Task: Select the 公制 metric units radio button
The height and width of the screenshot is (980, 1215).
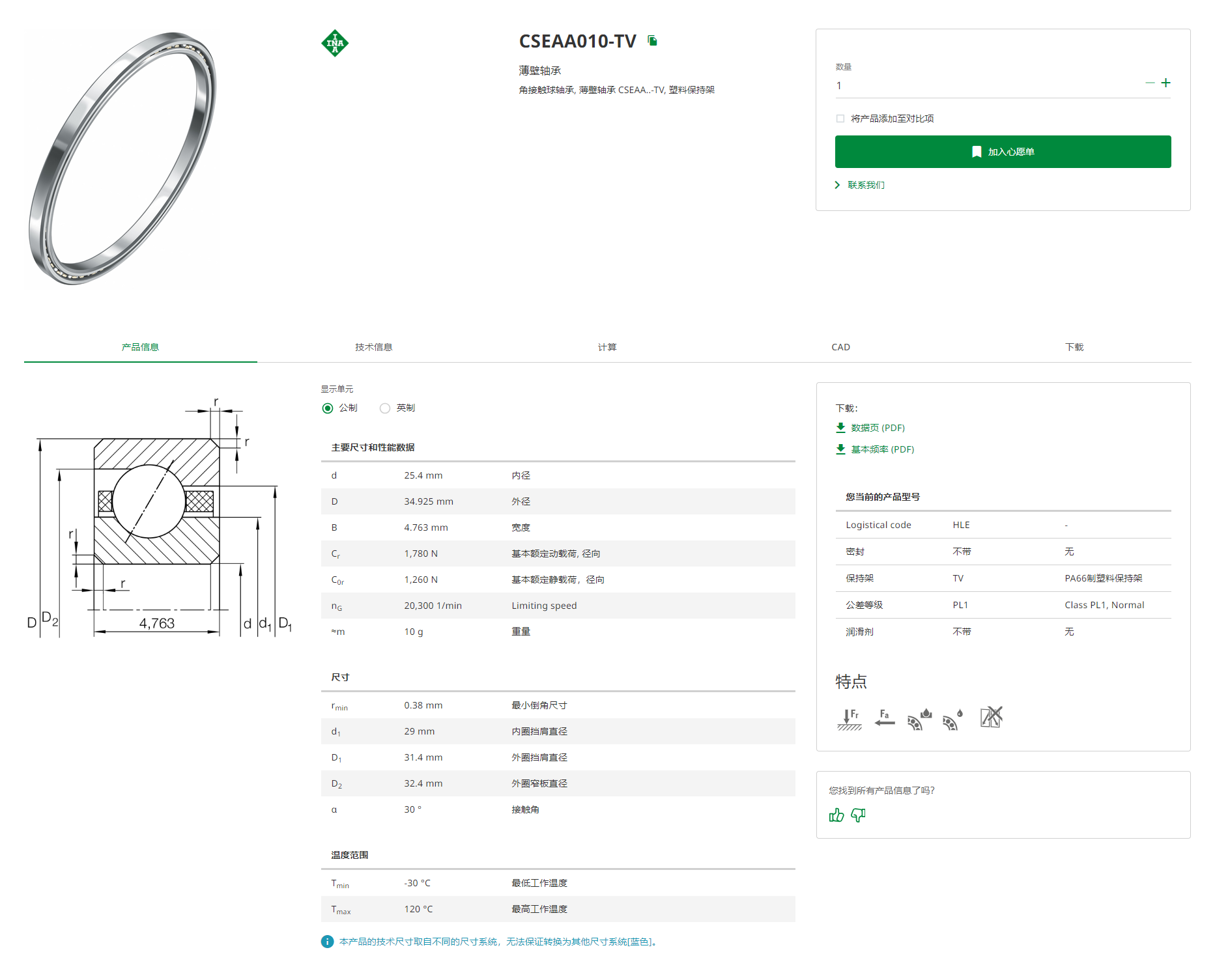Action: (328, 408)
